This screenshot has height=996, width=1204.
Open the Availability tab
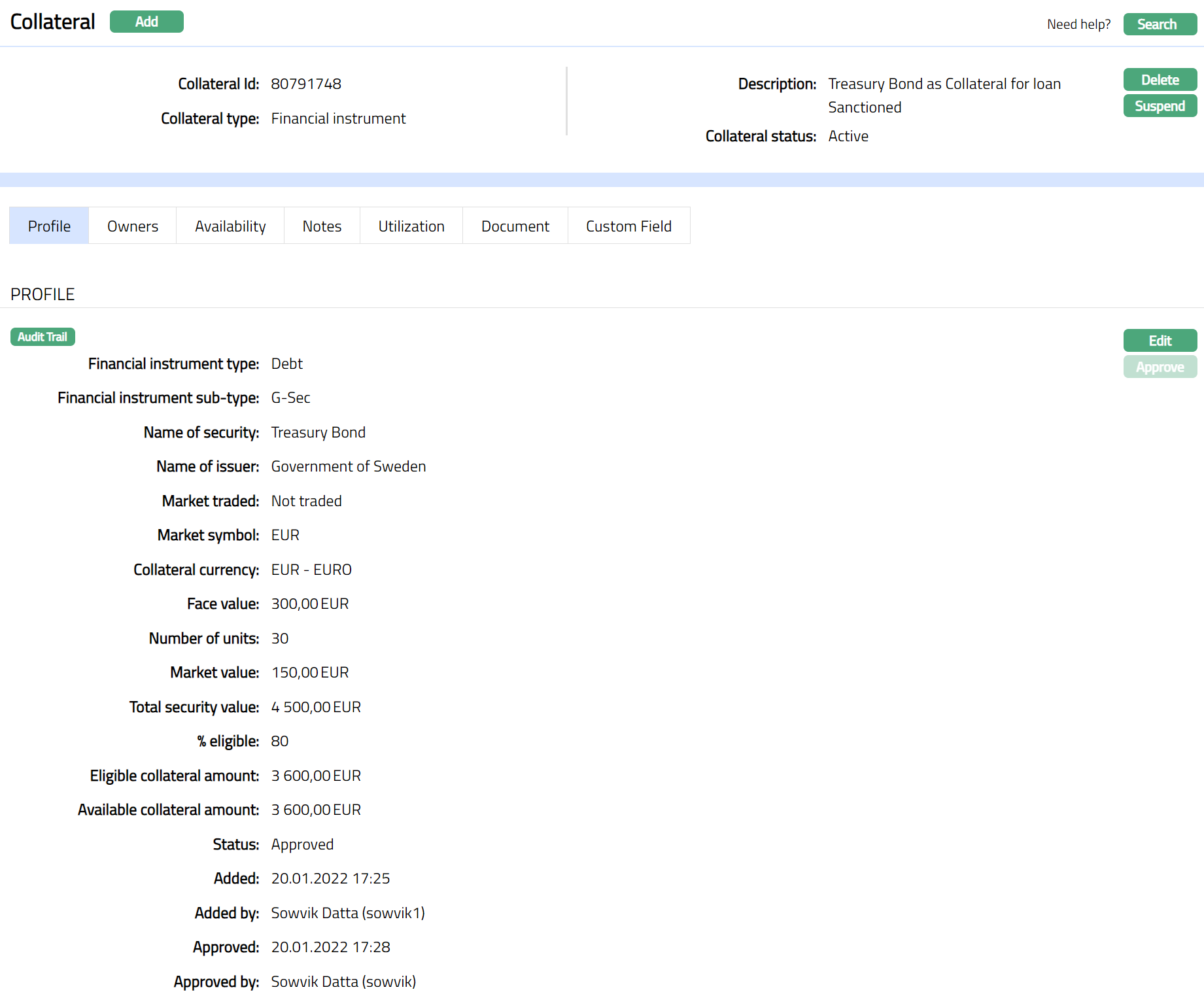[230, 226]
